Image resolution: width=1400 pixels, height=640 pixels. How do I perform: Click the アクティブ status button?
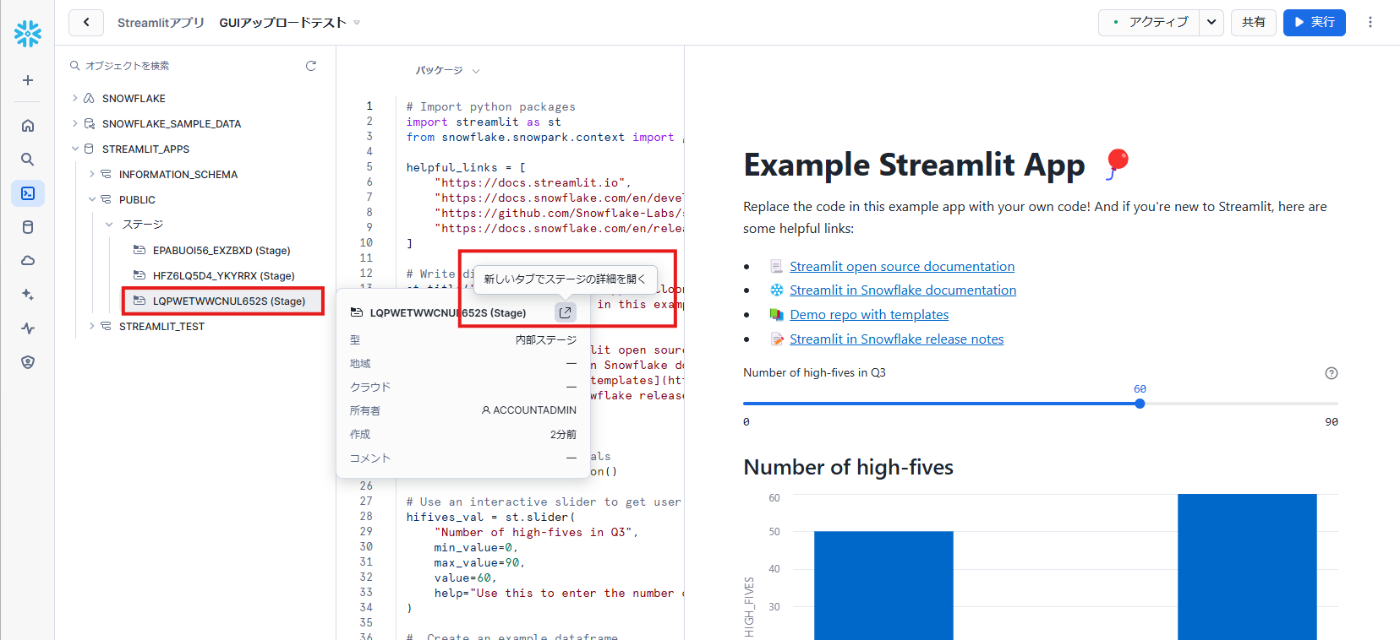pos(1148,22)
